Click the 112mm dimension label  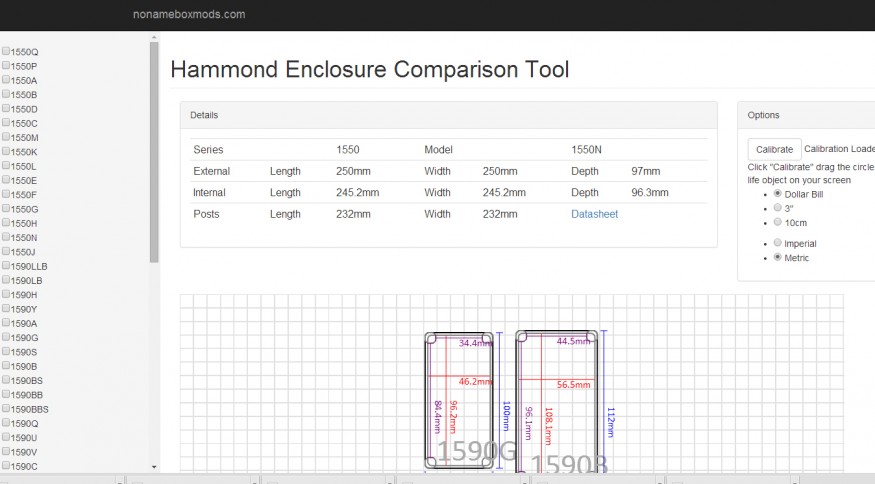[x=610, y=422]
